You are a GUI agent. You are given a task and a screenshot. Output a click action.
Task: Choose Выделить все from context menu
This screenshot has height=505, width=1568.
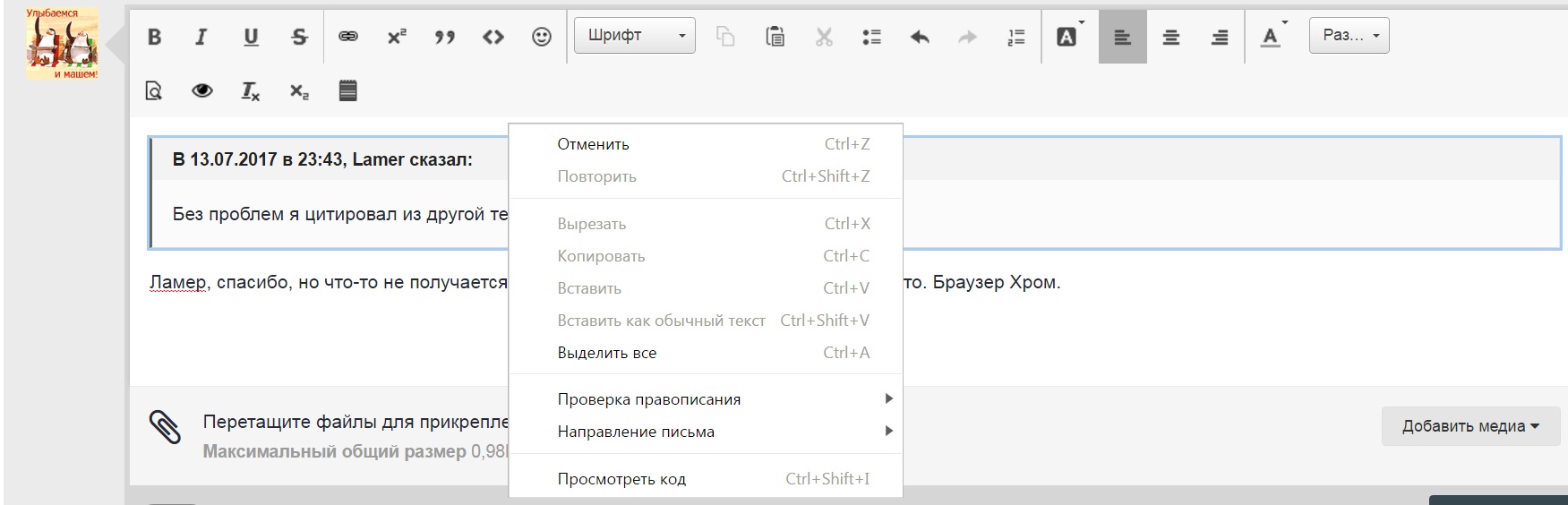[x=606, y=353]
